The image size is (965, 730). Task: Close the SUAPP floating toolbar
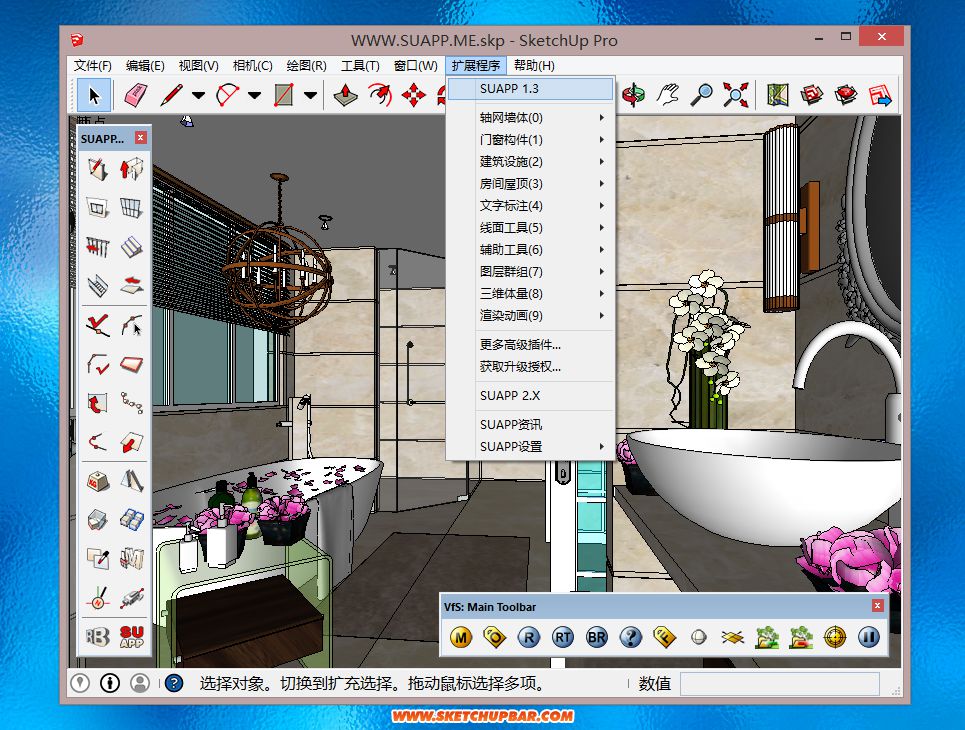coord(141,138)
